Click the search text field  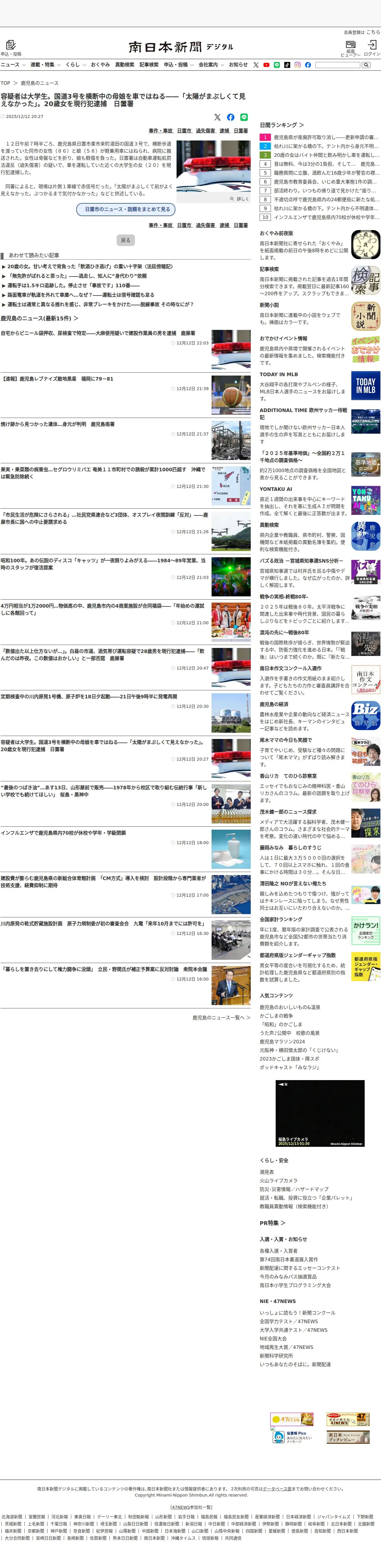(337, 65)
